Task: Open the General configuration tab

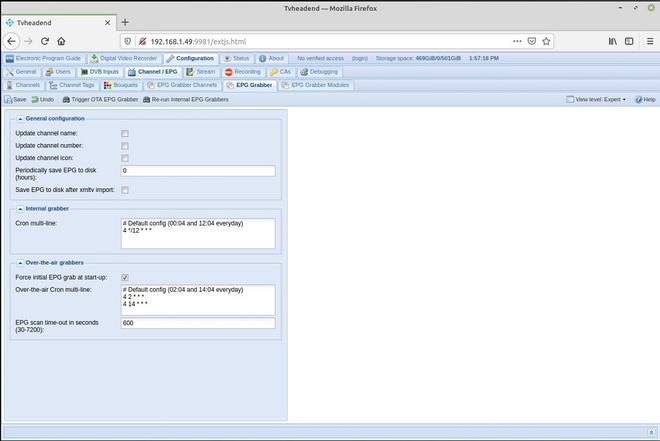Action: 22,72
